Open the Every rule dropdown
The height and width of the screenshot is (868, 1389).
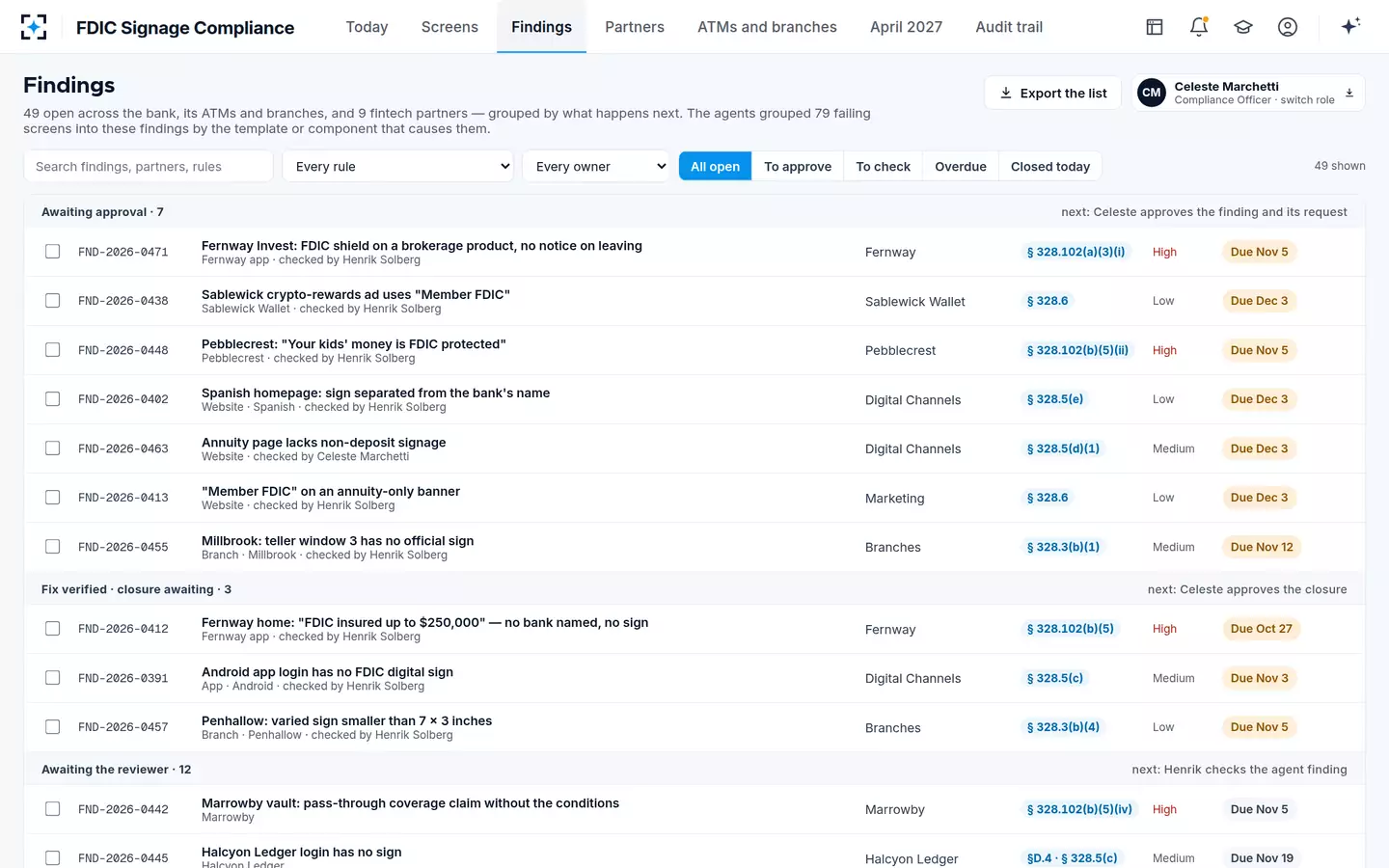click(398, 166)
